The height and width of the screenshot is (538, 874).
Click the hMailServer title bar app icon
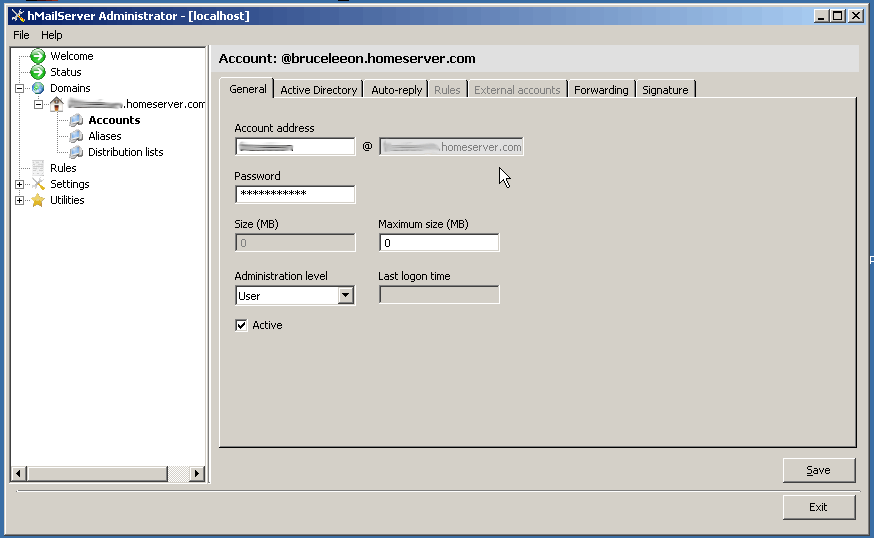(x=18, y=16)
